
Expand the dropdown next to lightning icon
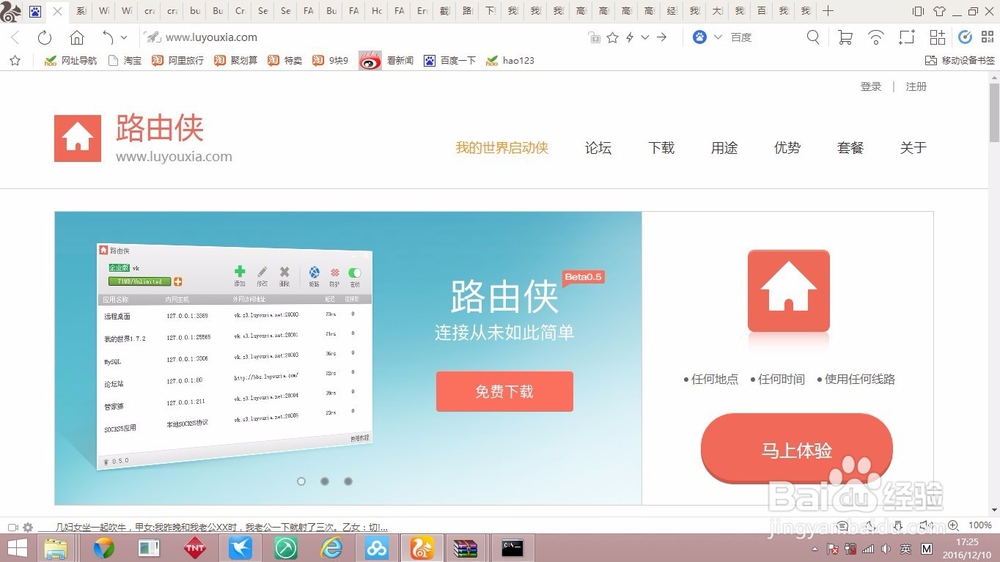coord(645,38)
